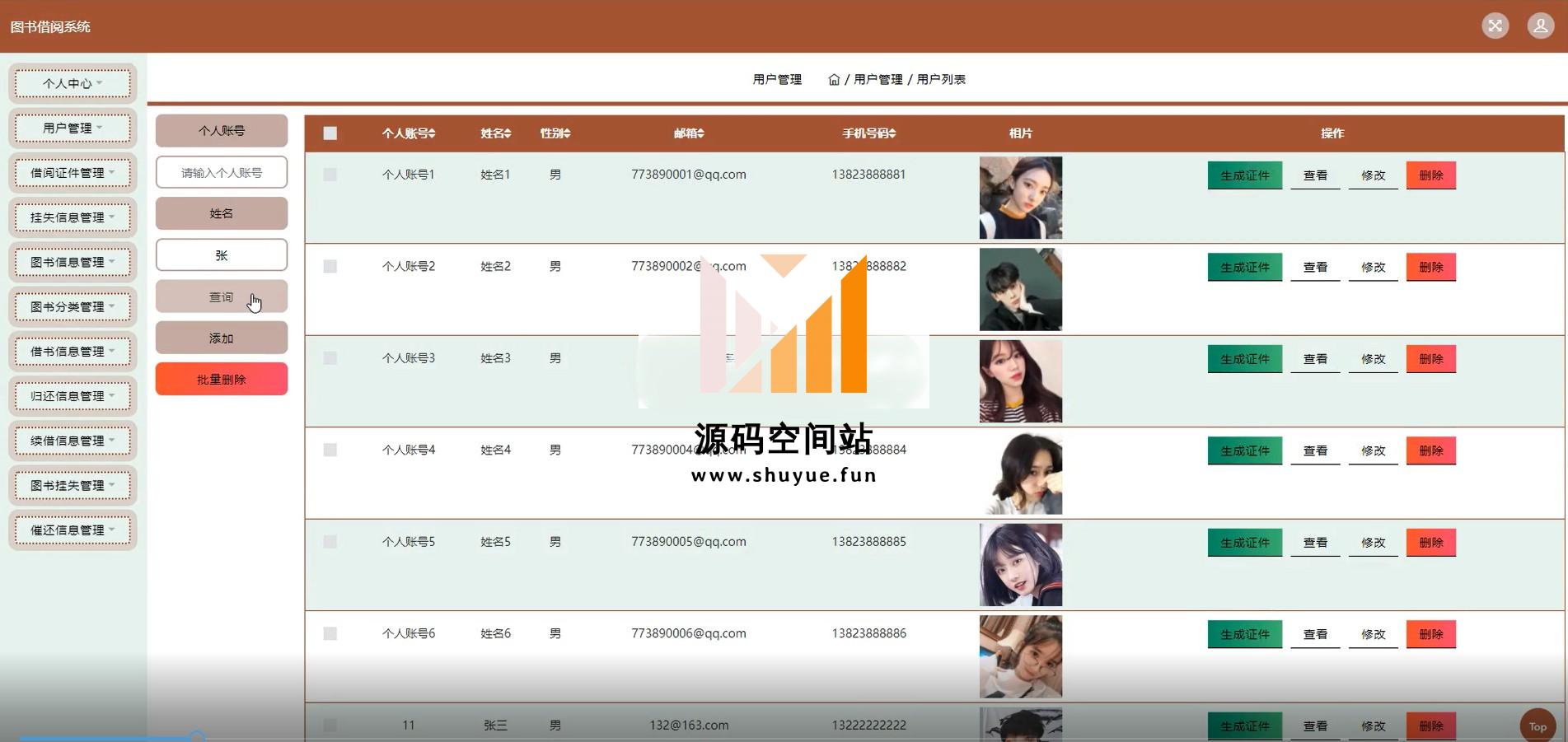
Task: Expand the 归还信息管理 sidebar menu
Action: click(73, 396)
